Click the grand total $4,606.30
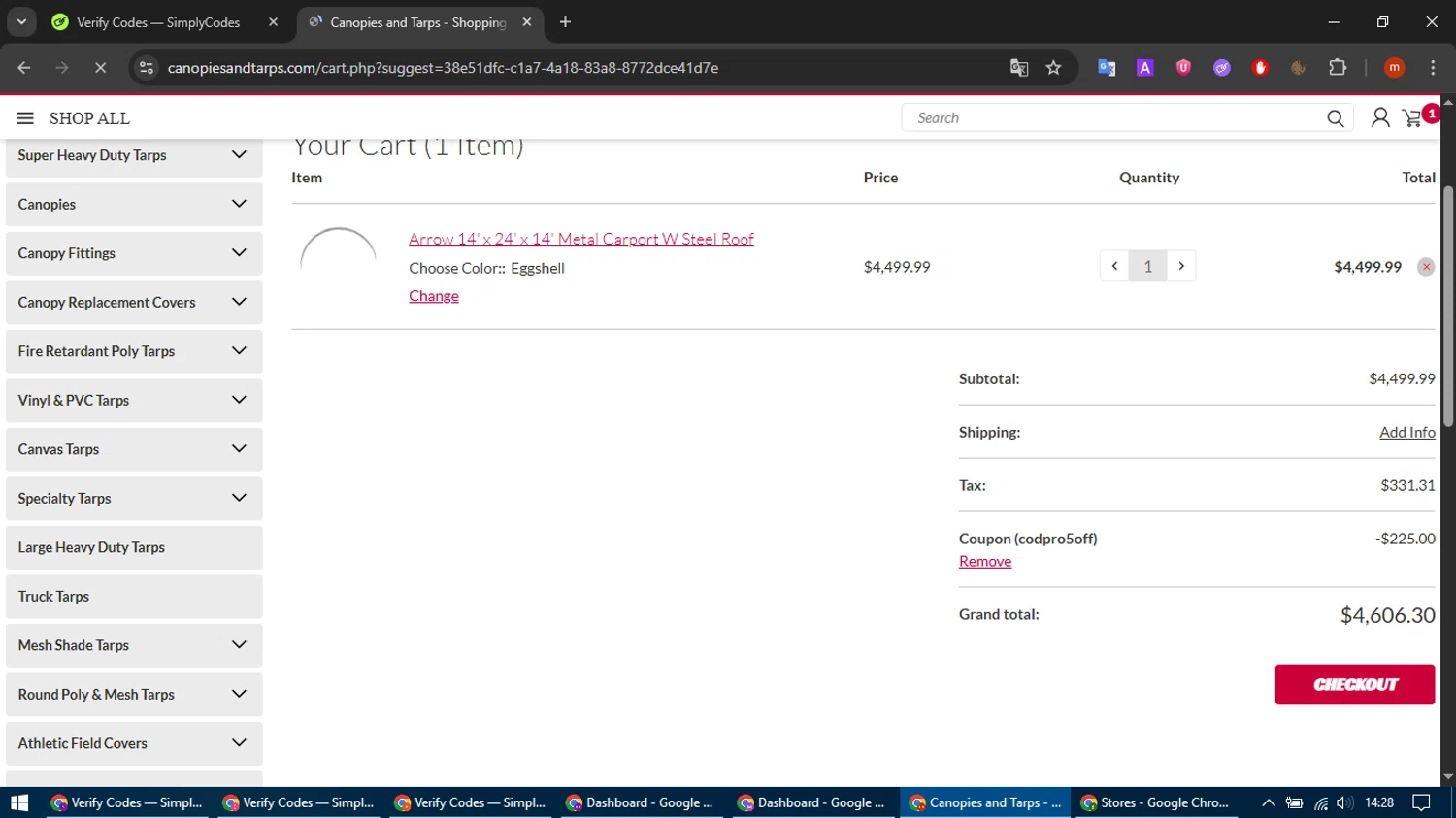The width and height of the screenshot is (1456, 818). point(1387,615)
